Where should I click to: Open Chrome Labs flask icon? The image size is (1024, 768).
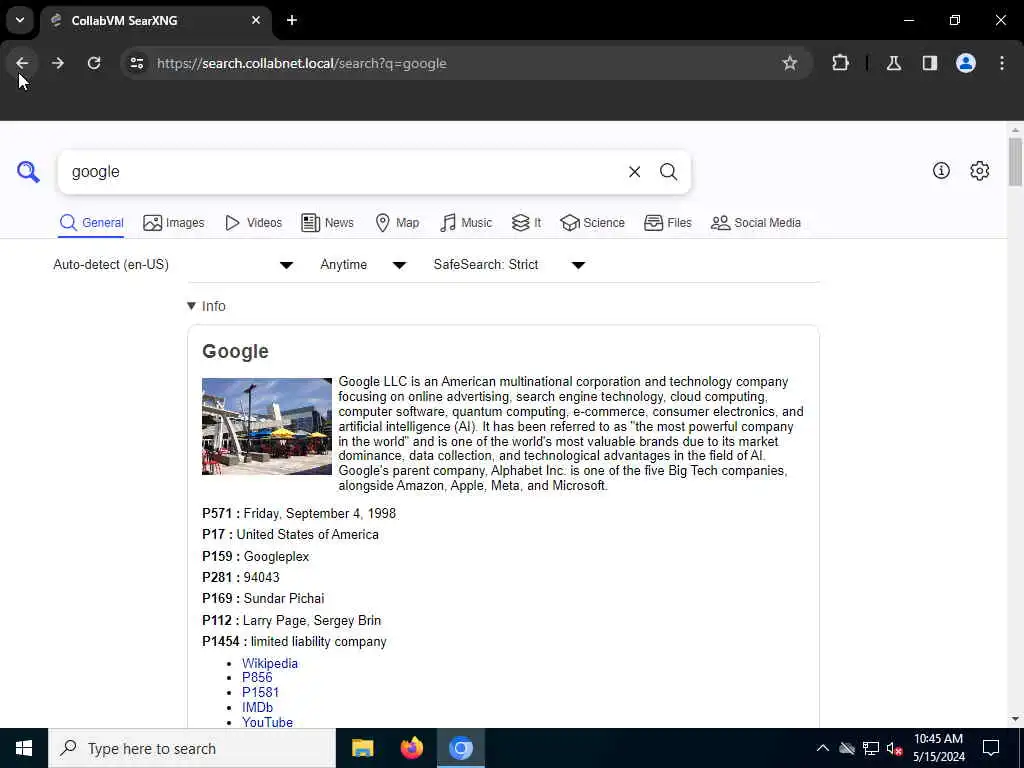click(x=893, y=63)
